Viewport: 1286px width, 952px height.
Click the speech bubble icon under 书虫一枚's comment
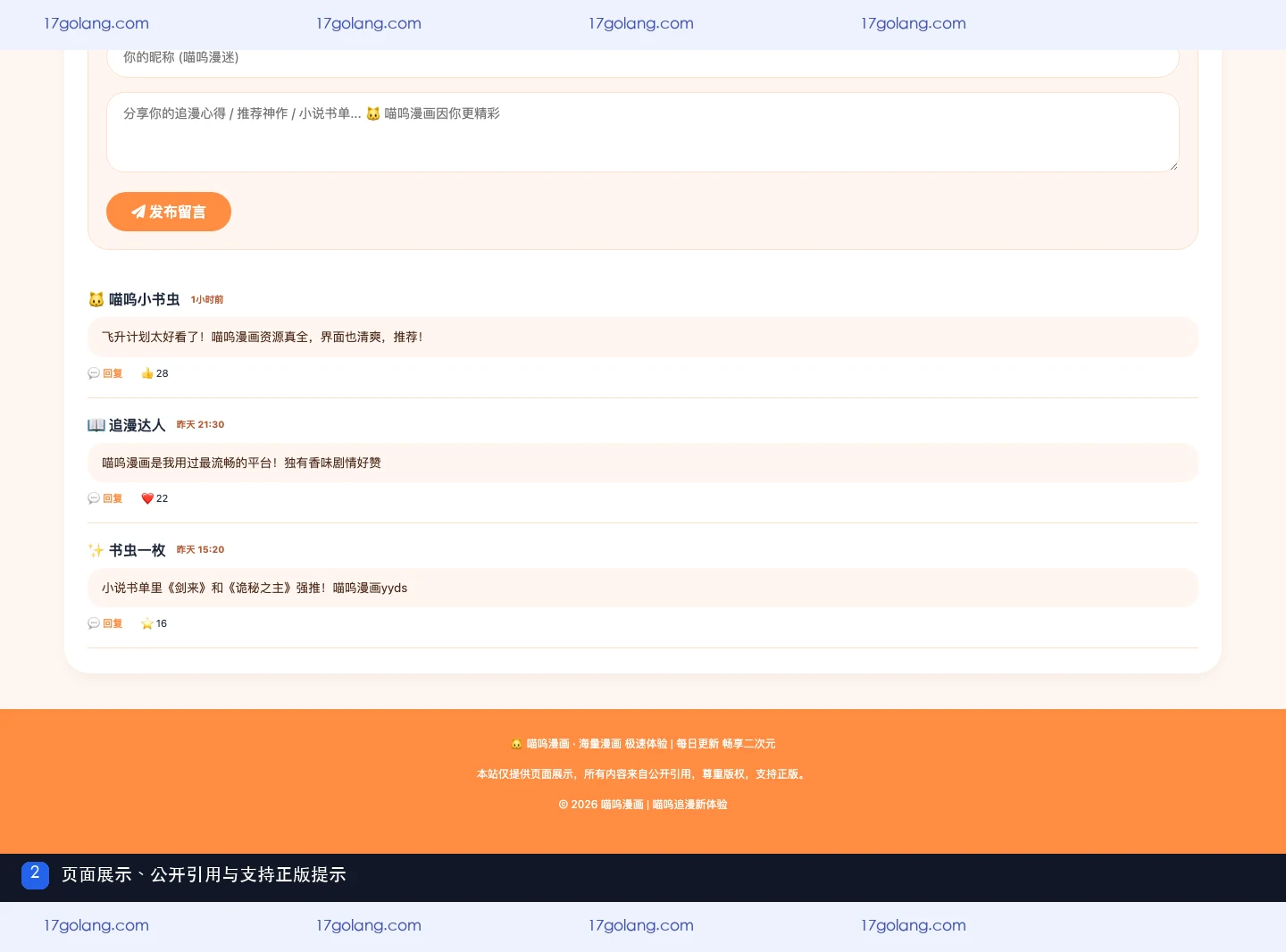pos(94,623)
